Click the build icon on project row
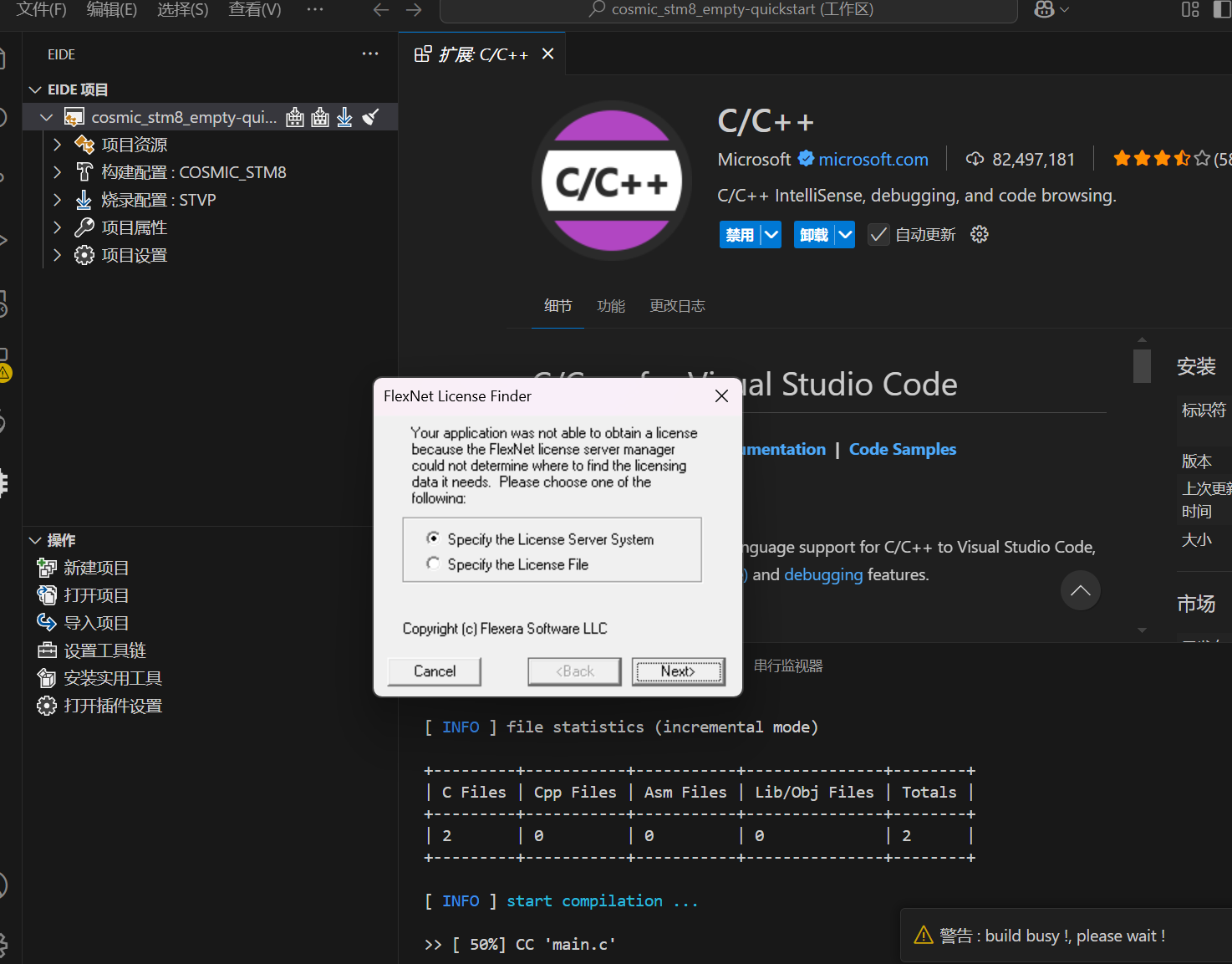 coord(295,117)
